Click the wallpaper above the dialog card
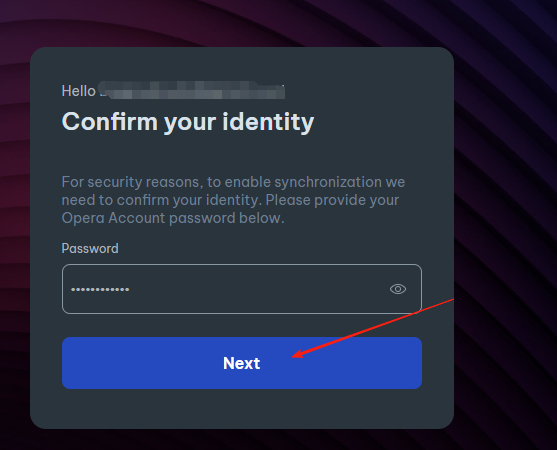 [242, 23]
